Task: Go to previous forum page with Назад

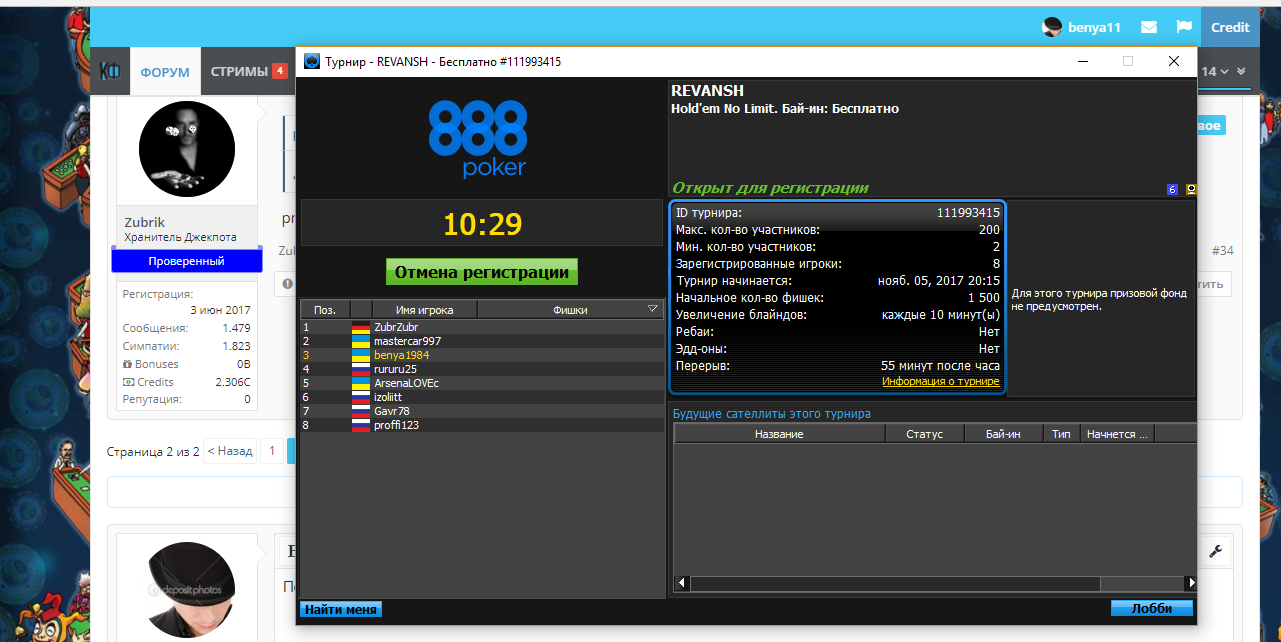Action: 229,451
